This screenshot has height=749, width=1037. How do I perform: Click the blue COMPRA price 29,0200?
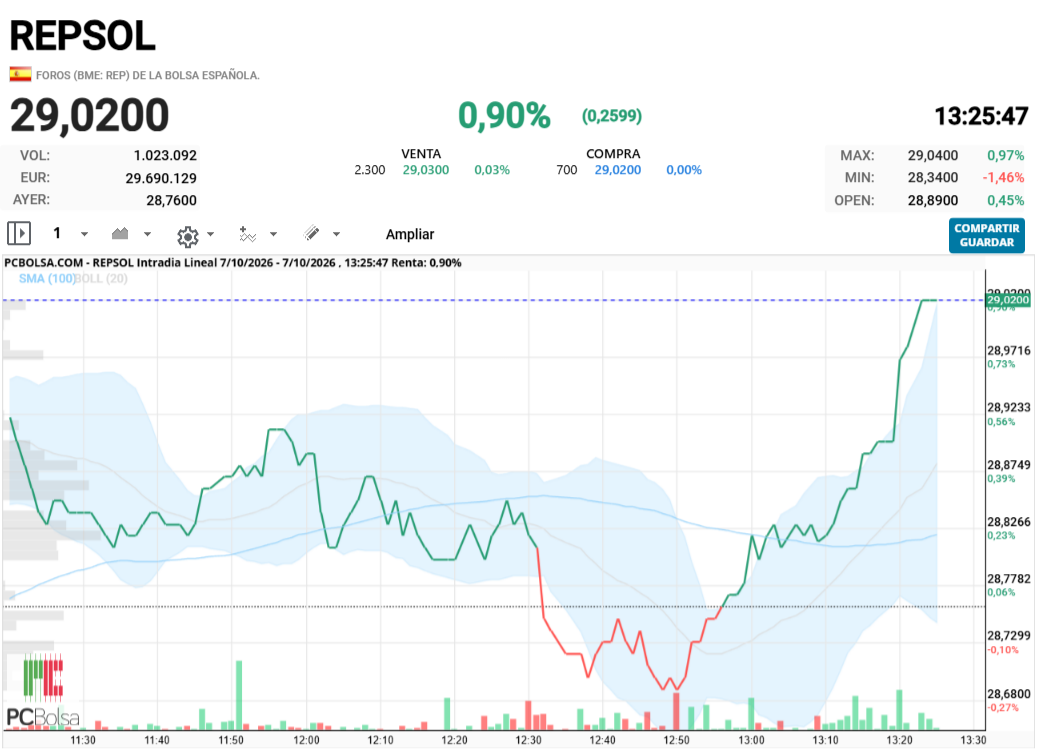[x=618, y=170]
